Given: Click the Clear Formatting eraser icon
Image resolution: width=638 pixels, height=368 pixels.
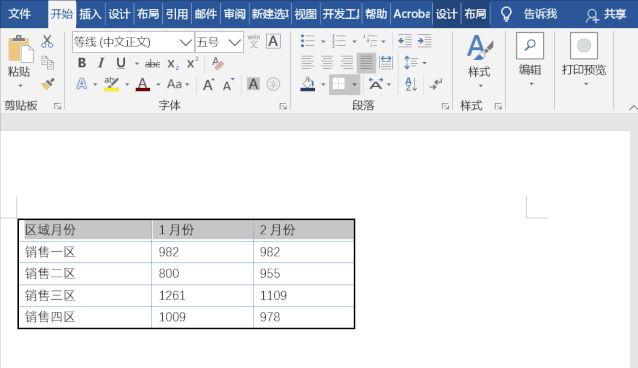Looking at the screenshot, I should click(217, 63).
